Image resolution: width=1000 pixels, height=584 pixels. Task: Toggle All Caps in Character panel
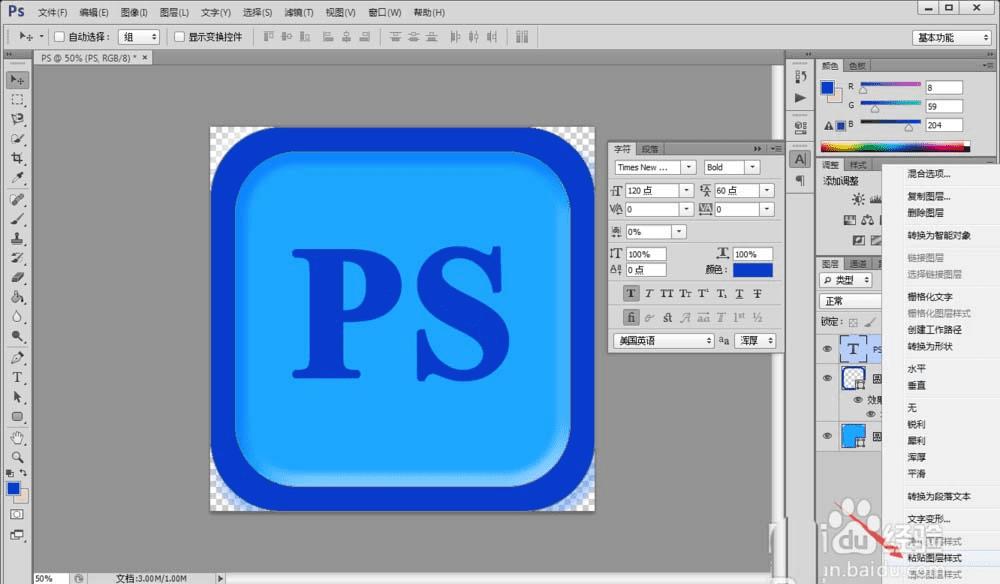point(666,293)
